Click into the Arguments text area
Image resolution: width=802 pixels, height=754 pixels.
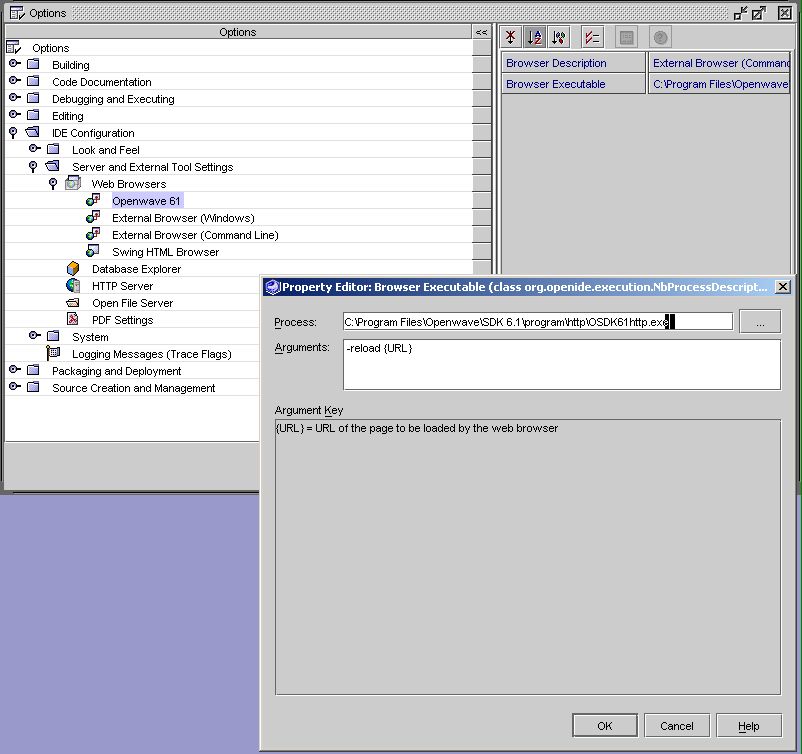[x=562, y=364]
